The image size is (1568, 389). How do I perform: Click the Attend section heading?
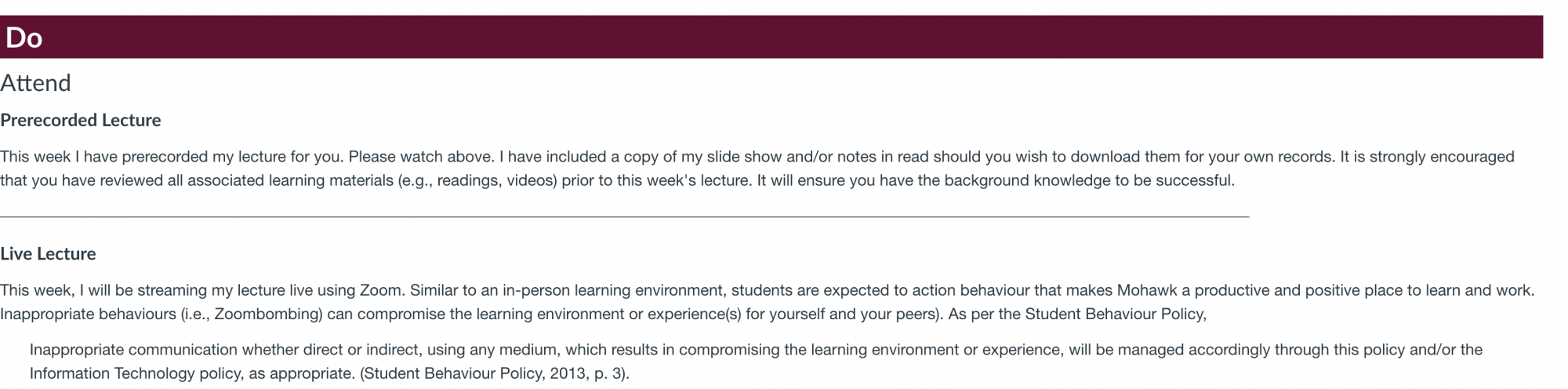click(x=35, y=83)
